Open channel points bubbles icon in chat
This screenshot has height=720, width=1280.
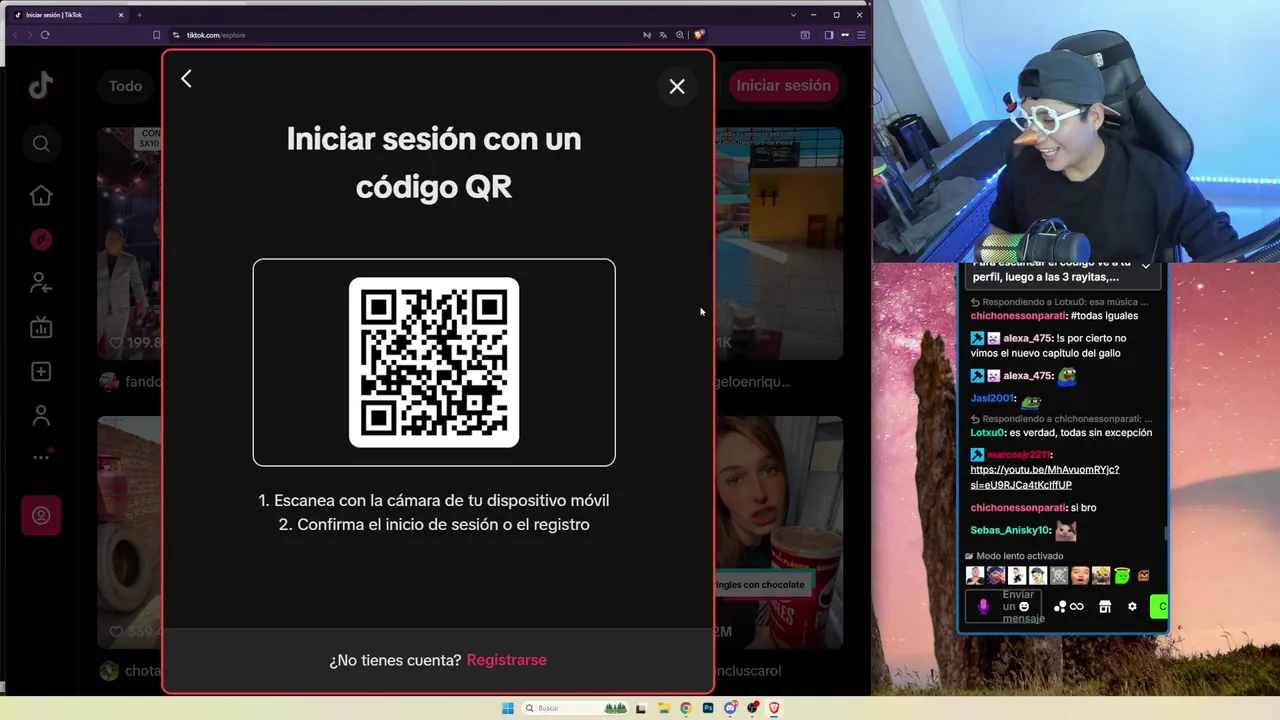[1060, 607]
